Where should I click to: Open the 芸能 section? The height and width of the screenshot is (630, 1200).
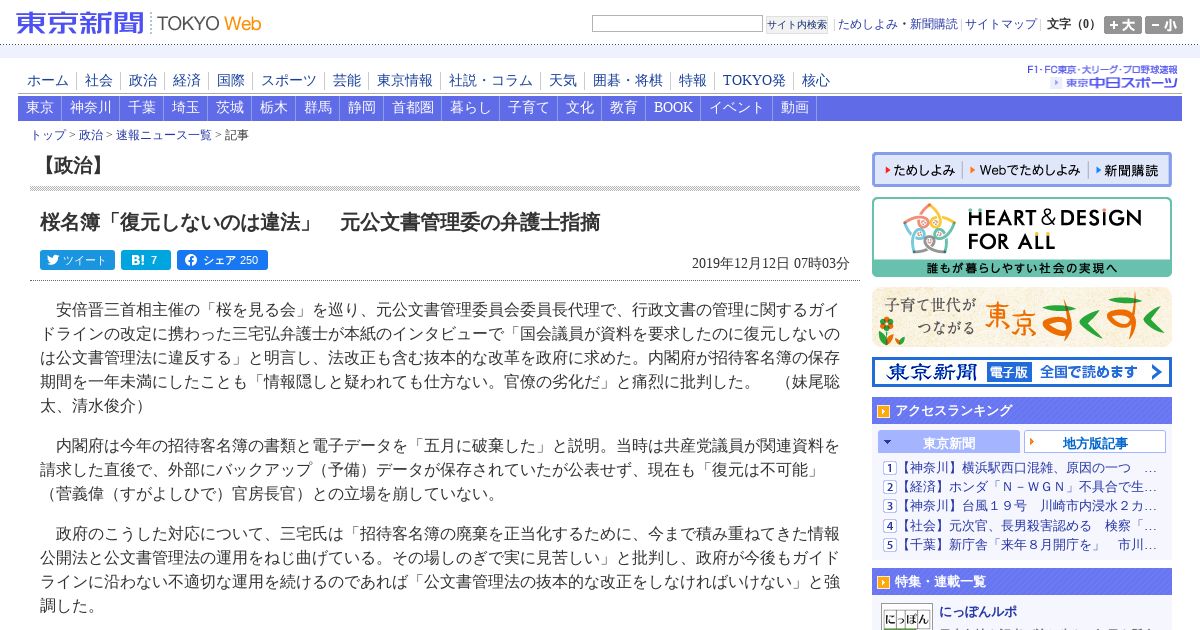coord(347,81)
